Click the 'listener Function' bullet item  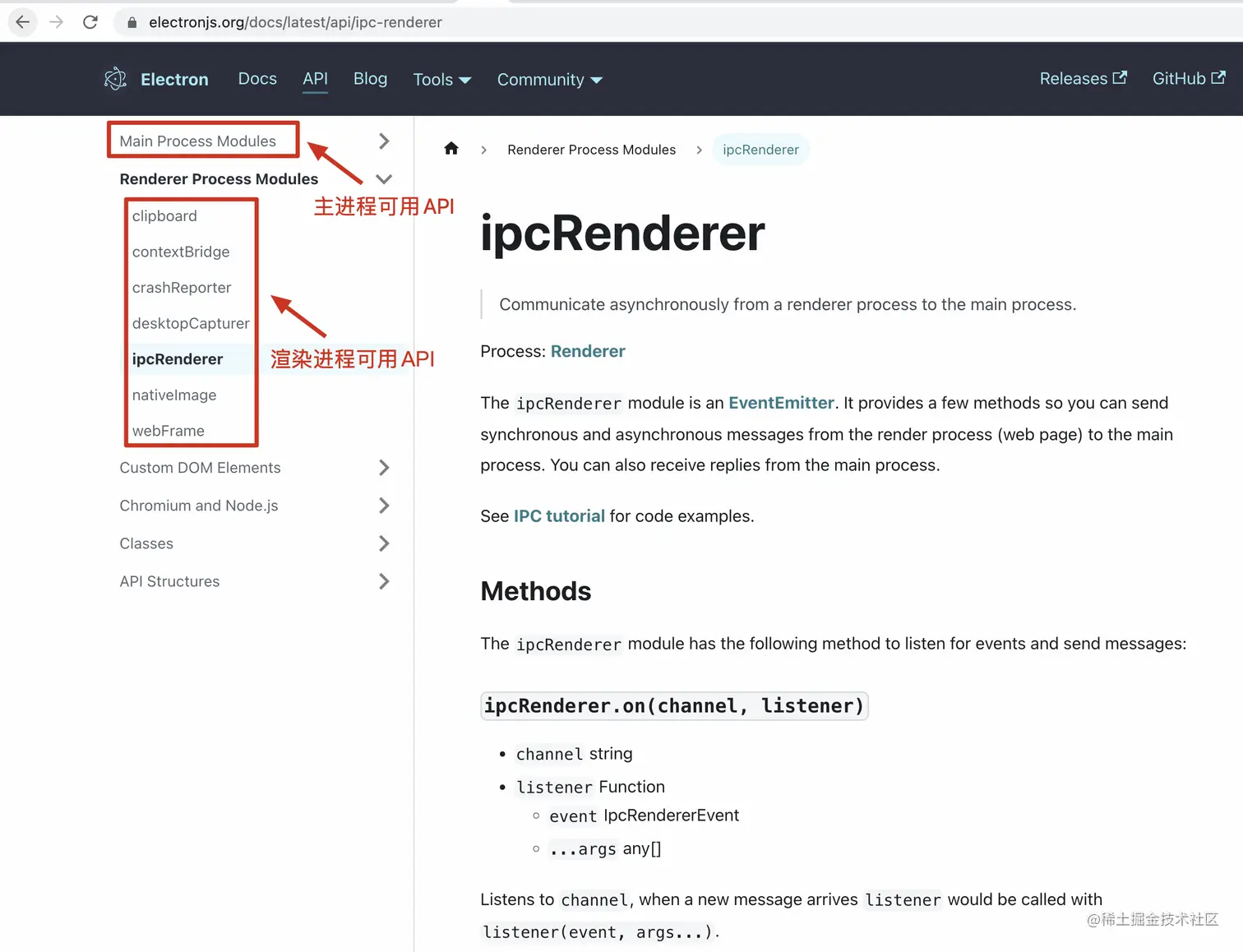(x=590, y=786)
